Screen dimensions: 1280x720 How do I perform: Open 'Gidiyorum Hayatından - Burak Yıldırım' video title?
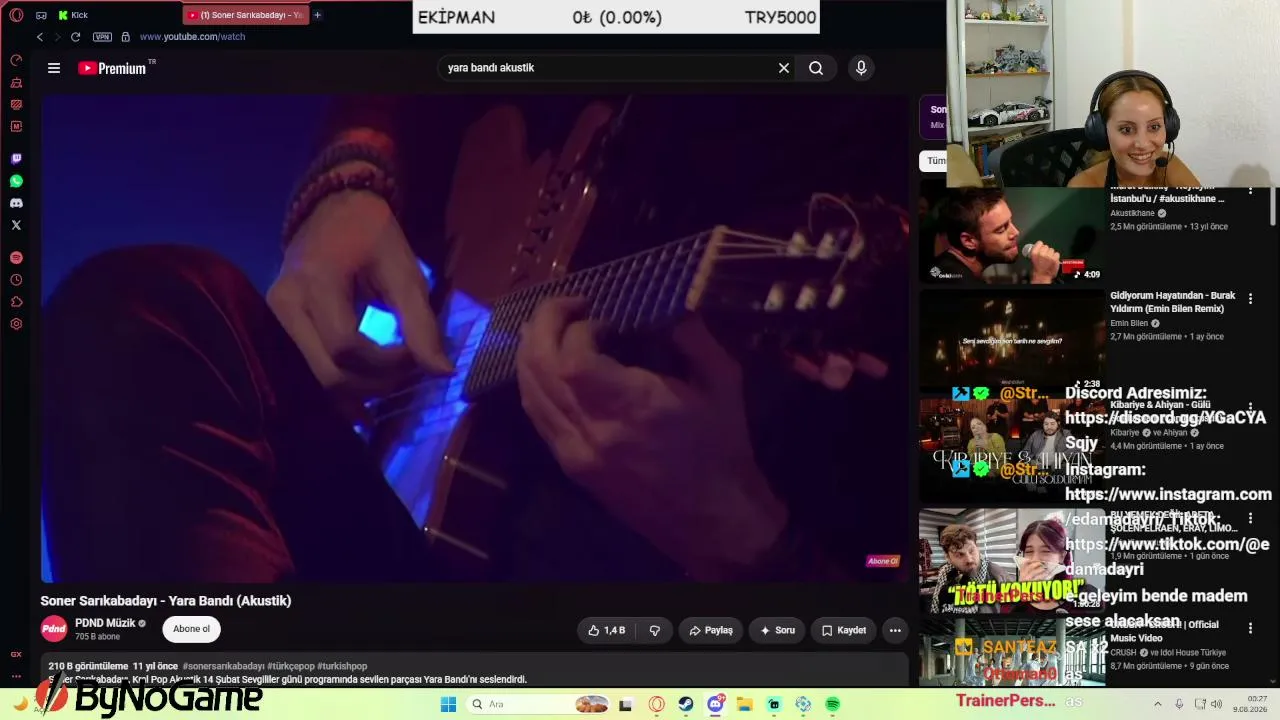[x=1172, y=302]
